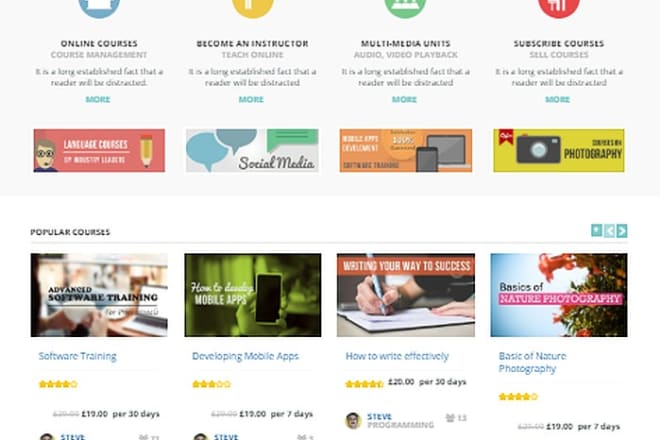The width and height of the screenshot is (660, 440).
Task: Open the Mobile Apps Development banner
Action: pos(406,150)
